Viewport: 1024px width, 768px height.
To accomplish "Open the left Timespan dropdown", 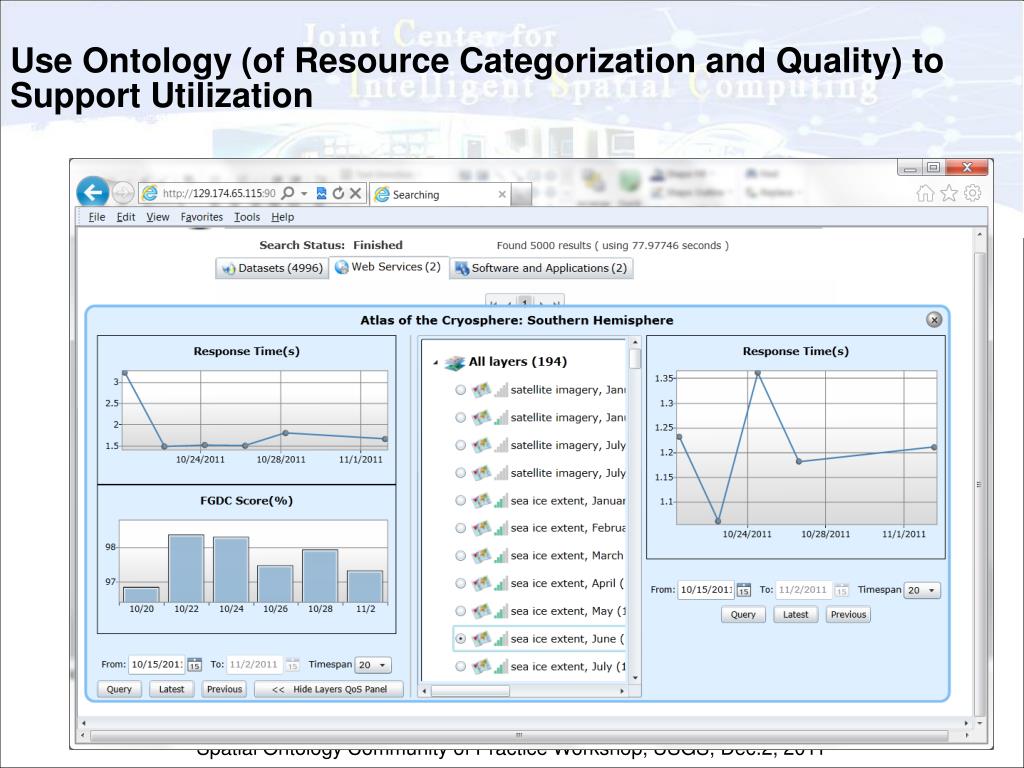I will [374, 664].
